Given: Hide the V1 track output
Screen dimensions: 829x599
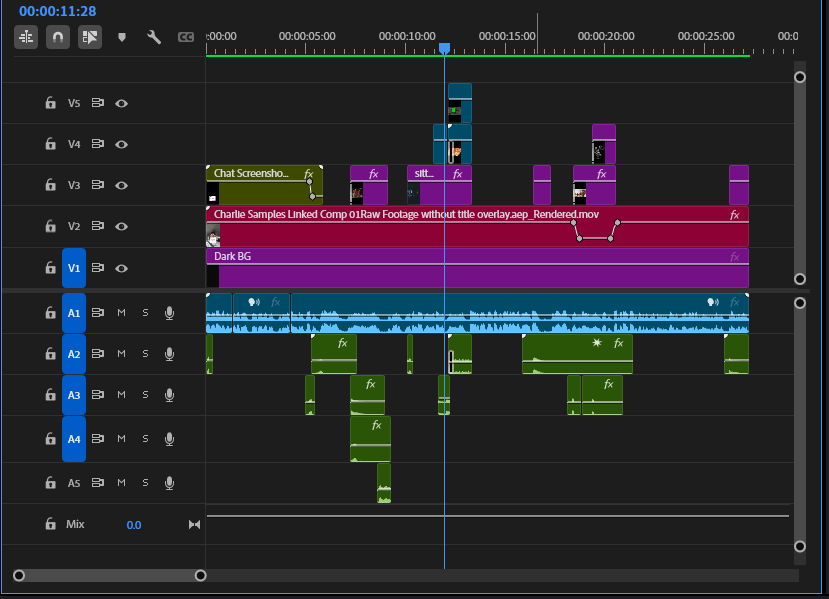Looking at the screenshot, I should (x=122, y=269).
